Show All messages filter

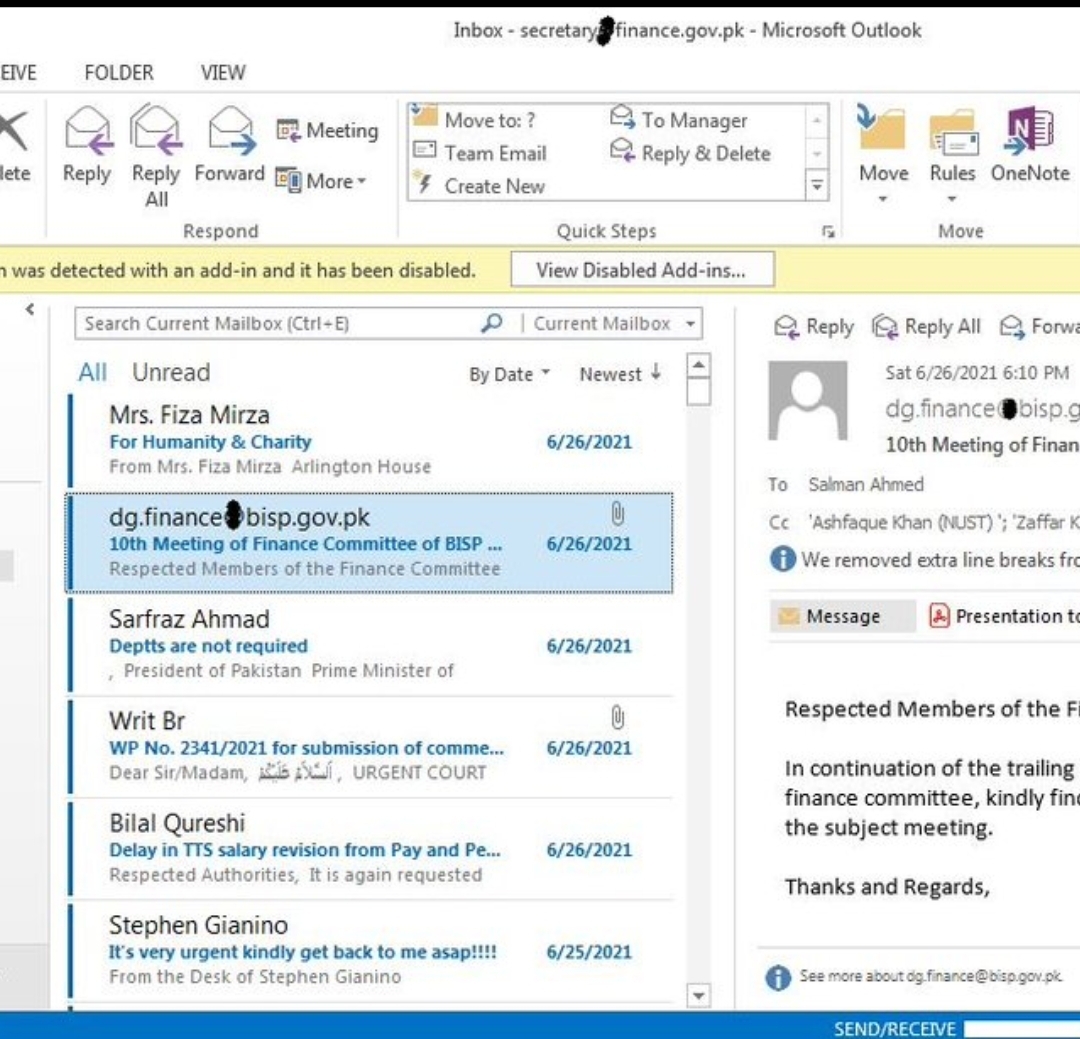click(92, 373)
